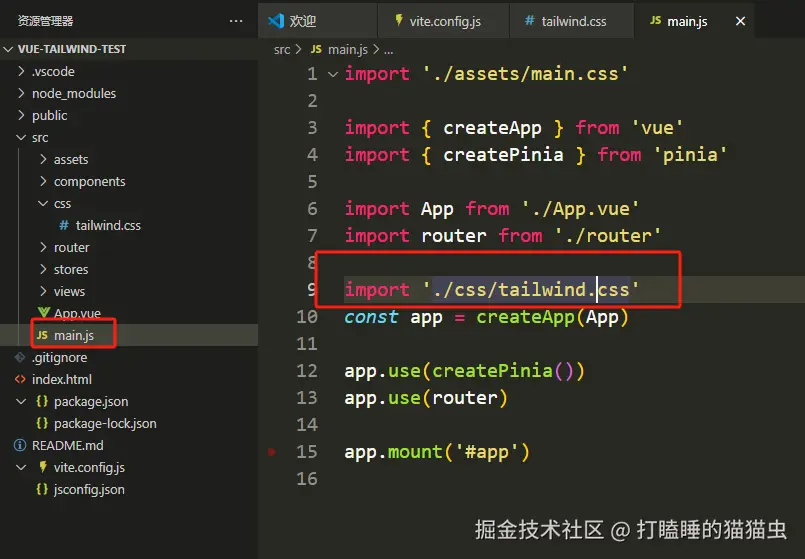Click the HTML icon beside index.html
This screenshot has width=805, height=559.
coord(20,379)
